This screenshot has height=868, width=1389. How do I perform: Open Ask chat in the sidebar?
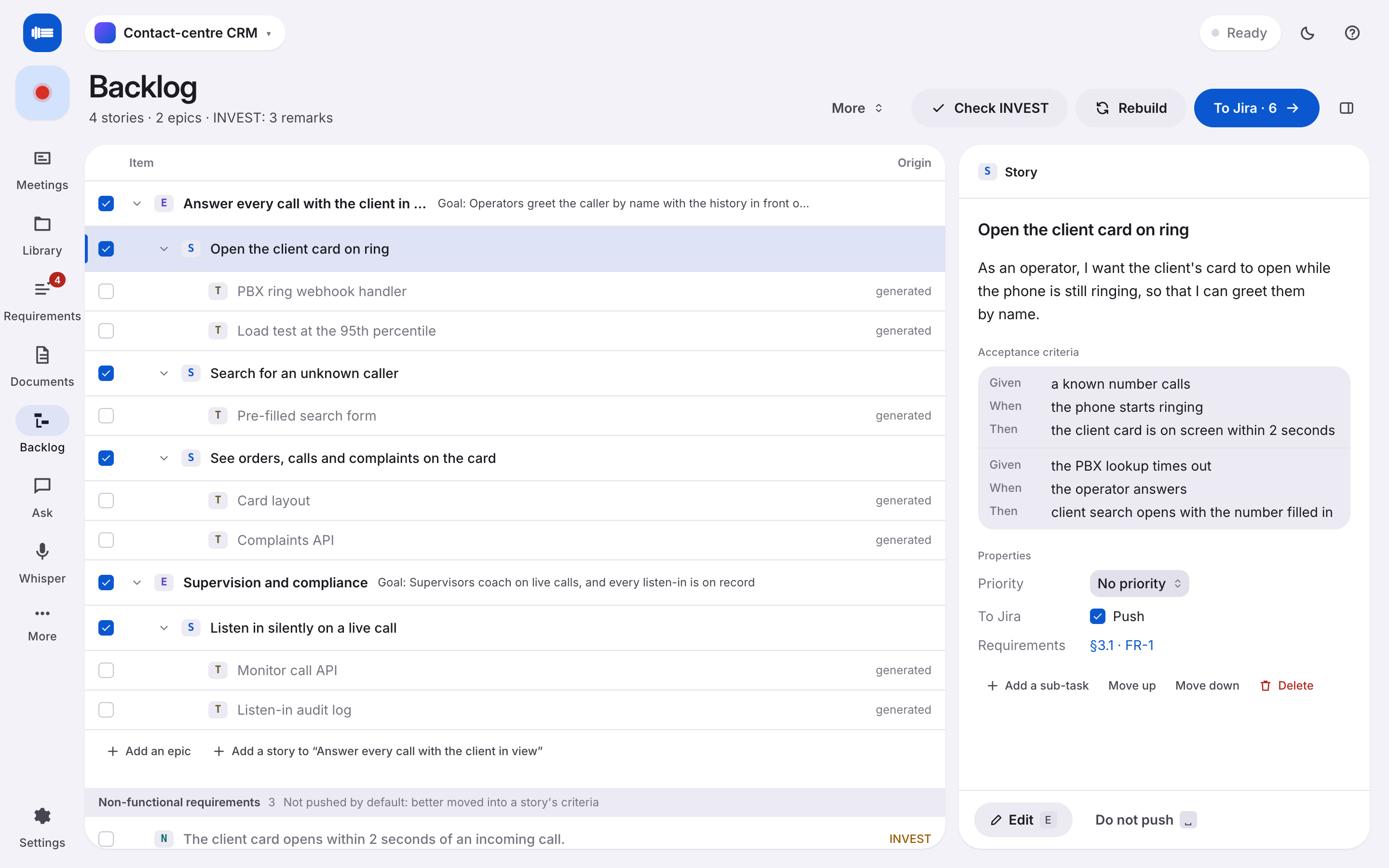point(42,498)
